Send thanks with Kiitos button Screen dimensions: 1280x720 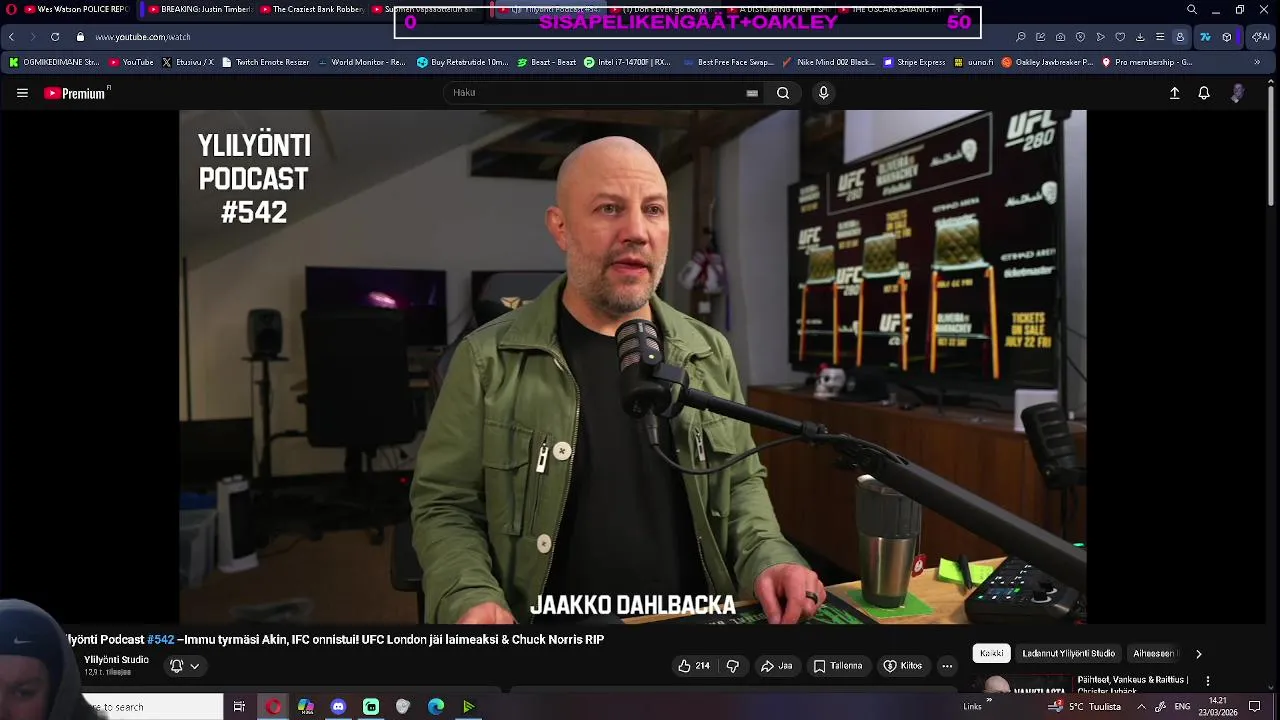click(x=903, y=666)
